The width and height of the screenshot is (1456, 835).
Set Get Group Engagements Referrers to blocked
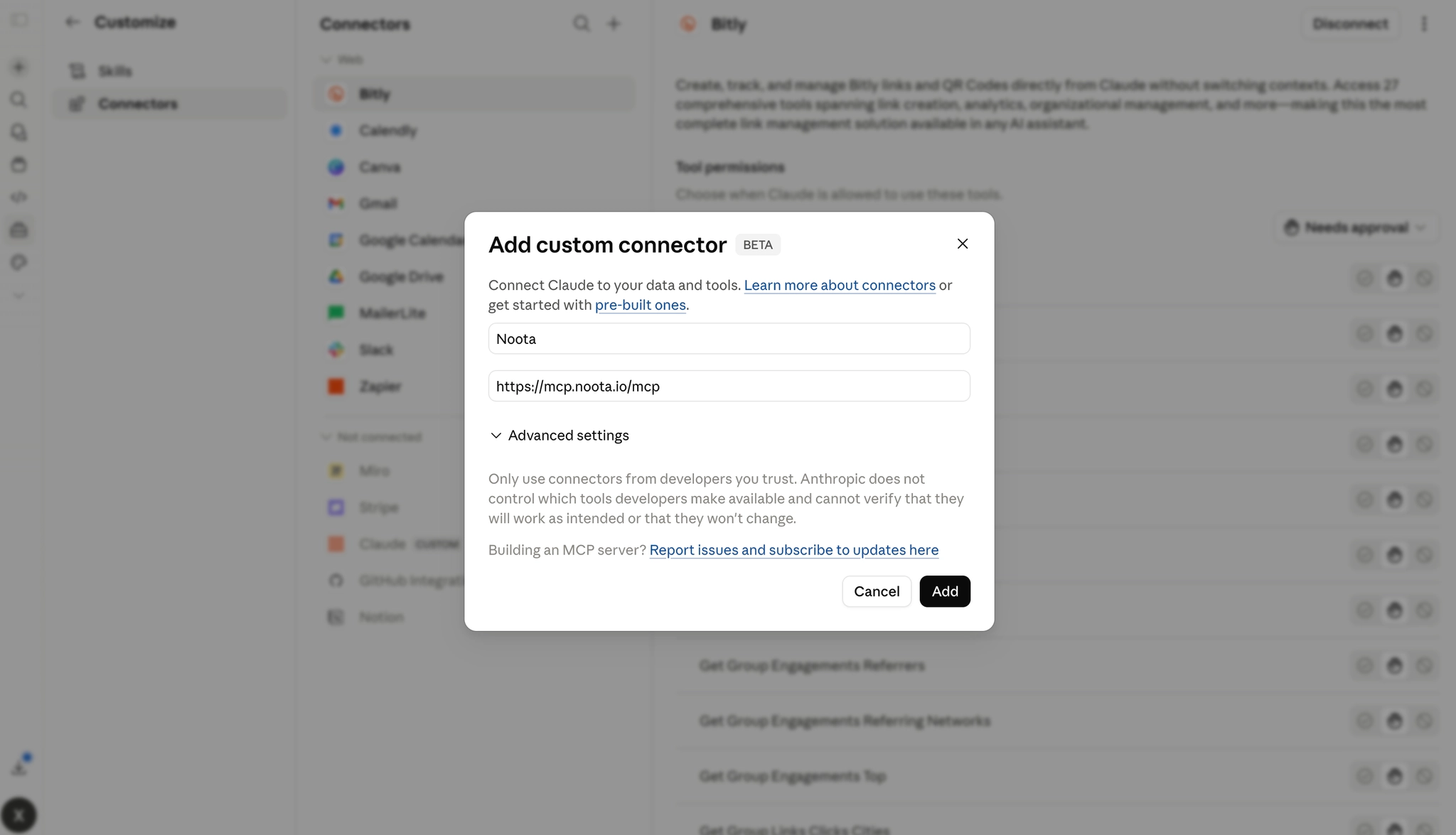pos(1424,666)
